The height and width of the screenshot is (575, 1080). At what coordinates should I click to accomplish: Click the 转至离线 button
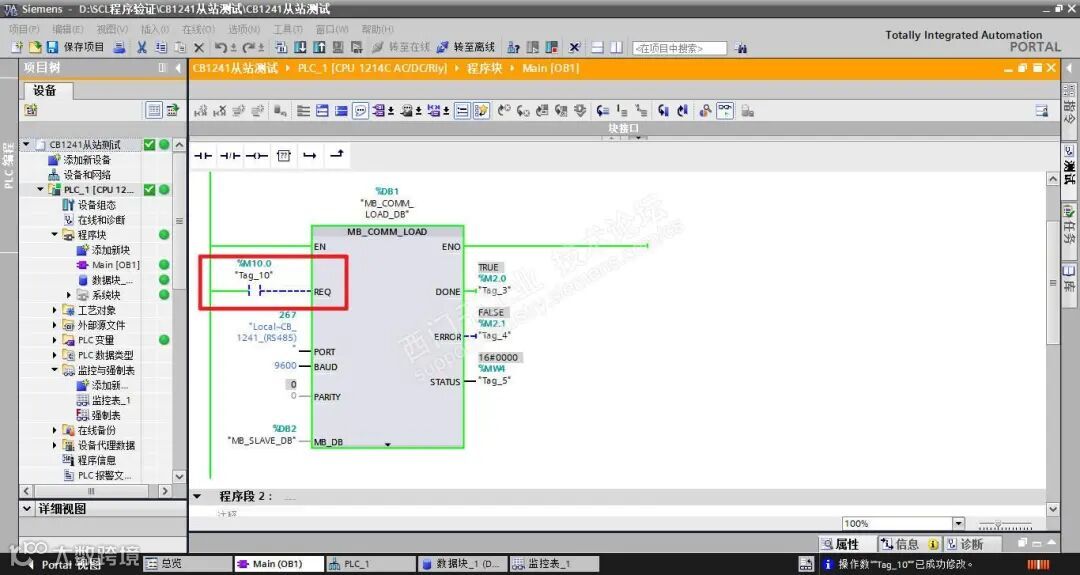[466, 47]
